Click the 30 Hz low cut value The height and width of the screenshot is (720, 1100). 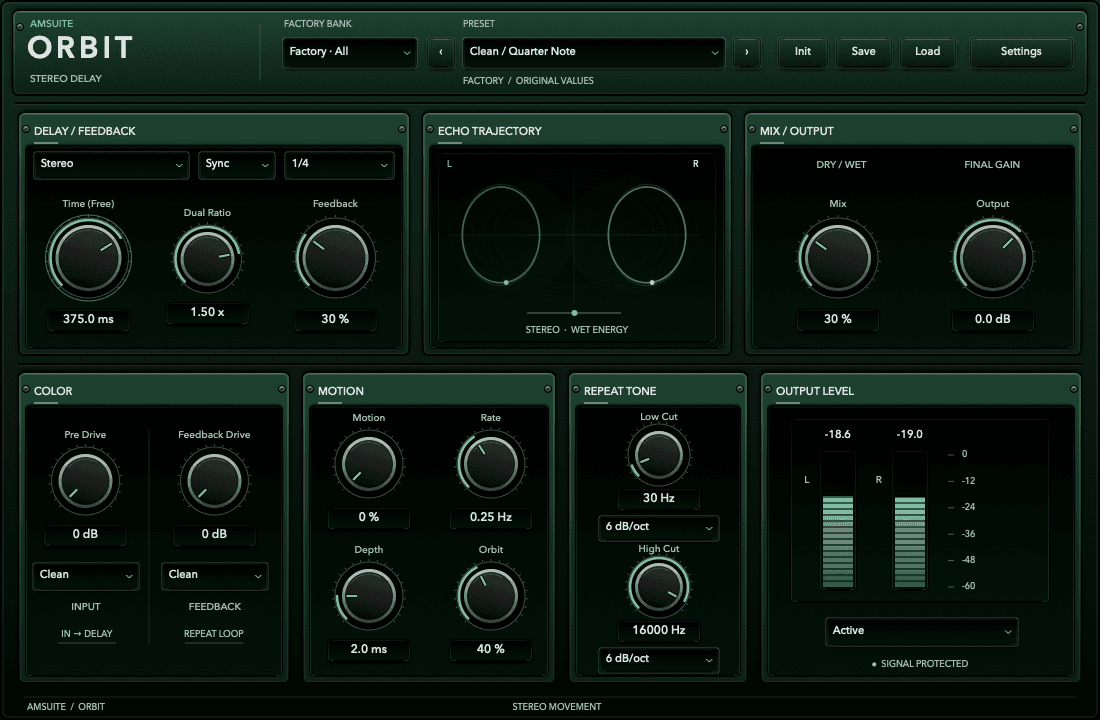tap(659, 498)
